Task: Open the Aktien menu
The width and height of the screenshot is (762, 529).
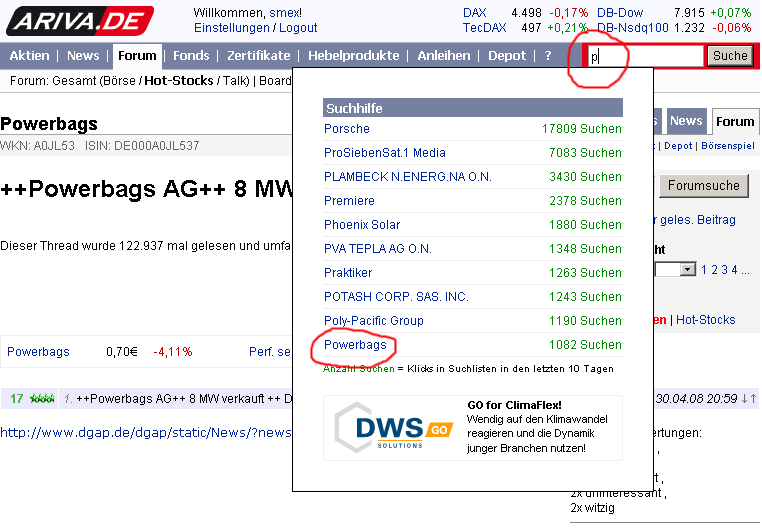Action: tap(30, 56)
